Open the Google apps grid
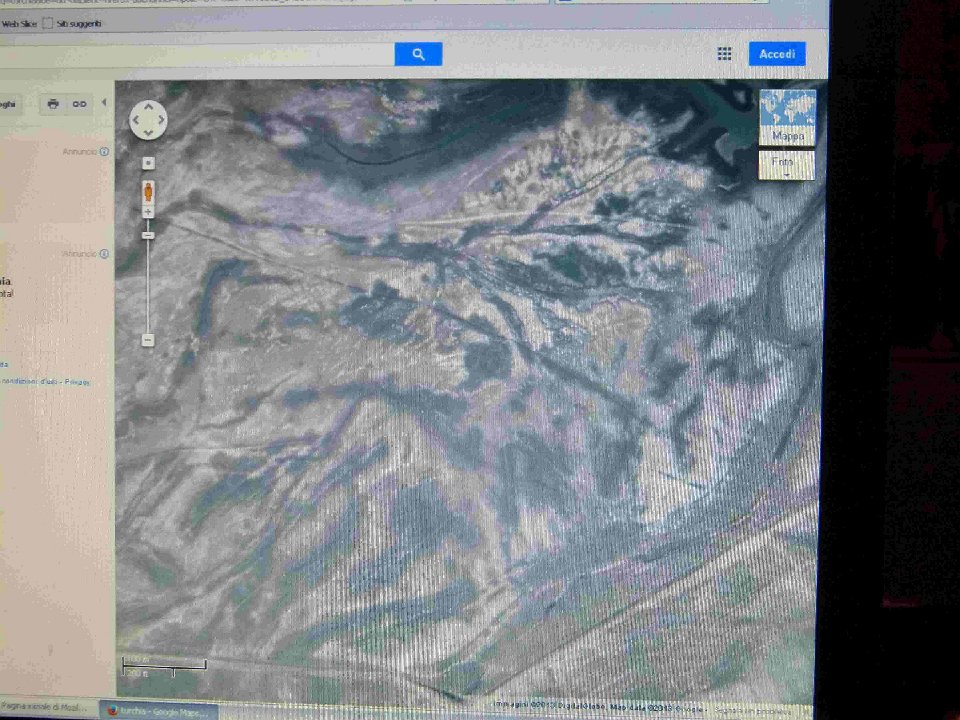Viewport: 960px width, 720px height. tap(724, 54)
